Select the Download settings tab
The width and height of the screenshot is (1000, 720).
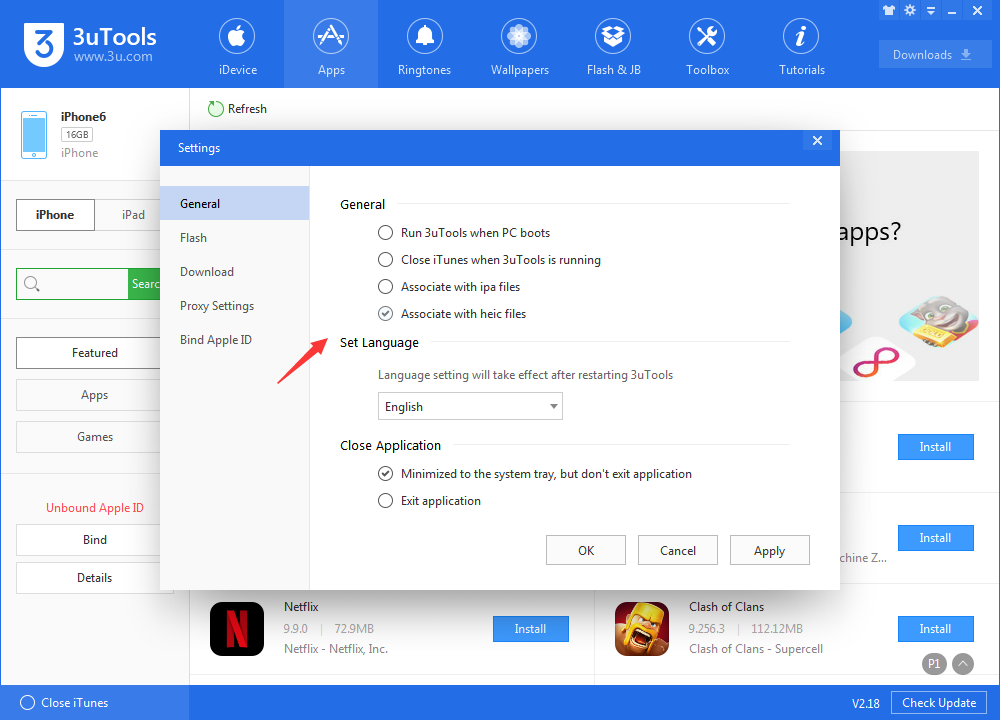coord(235,272)
